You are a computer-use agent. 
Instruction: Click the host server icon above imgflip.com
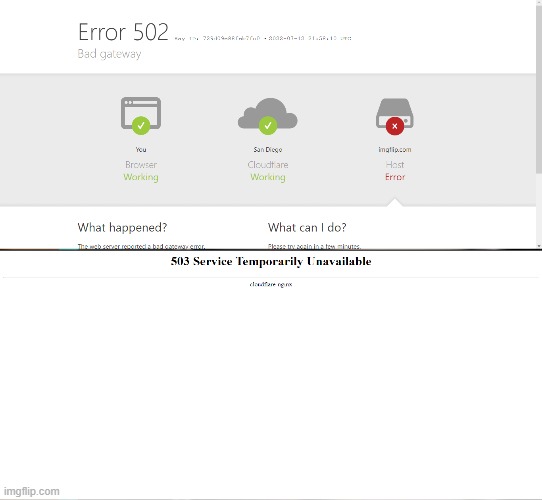tap(395, 117)
